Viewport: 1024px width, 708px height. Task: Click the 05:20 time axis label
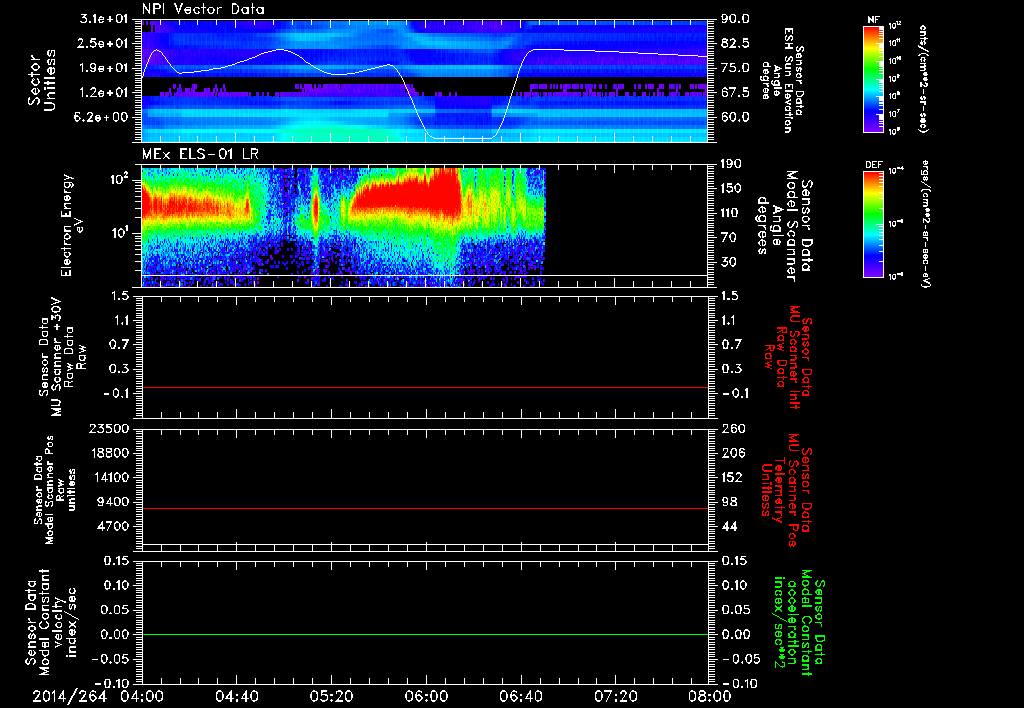(x=330, y=695)
